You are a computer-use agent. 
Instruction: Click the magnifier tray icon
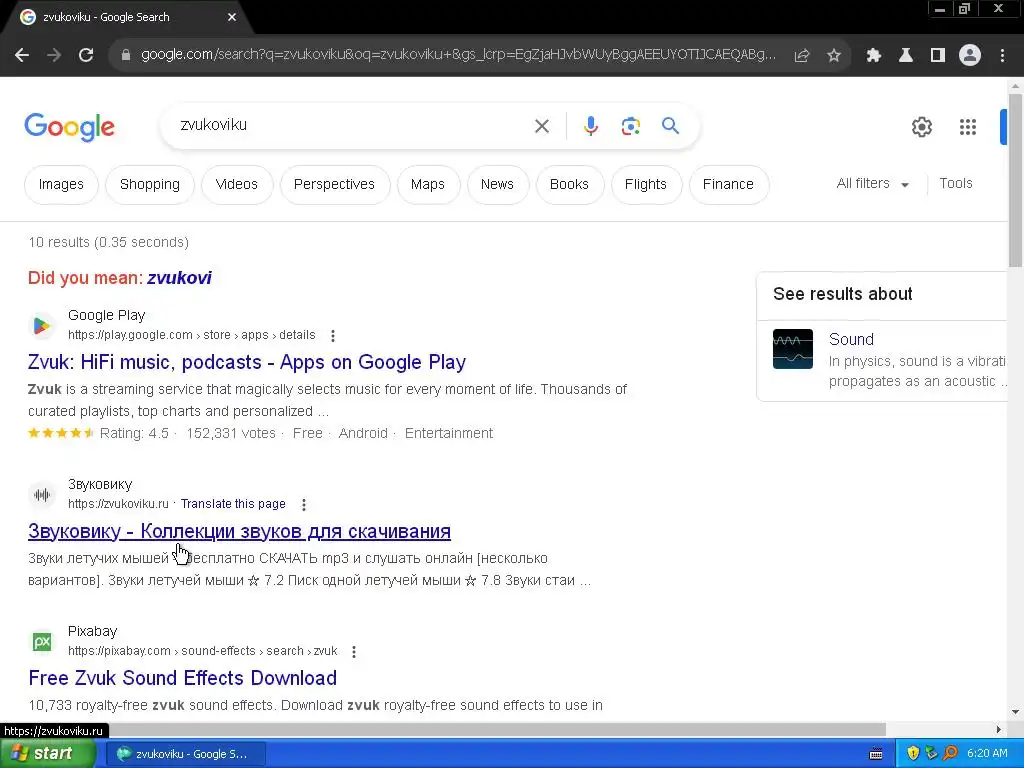[950, 754]
